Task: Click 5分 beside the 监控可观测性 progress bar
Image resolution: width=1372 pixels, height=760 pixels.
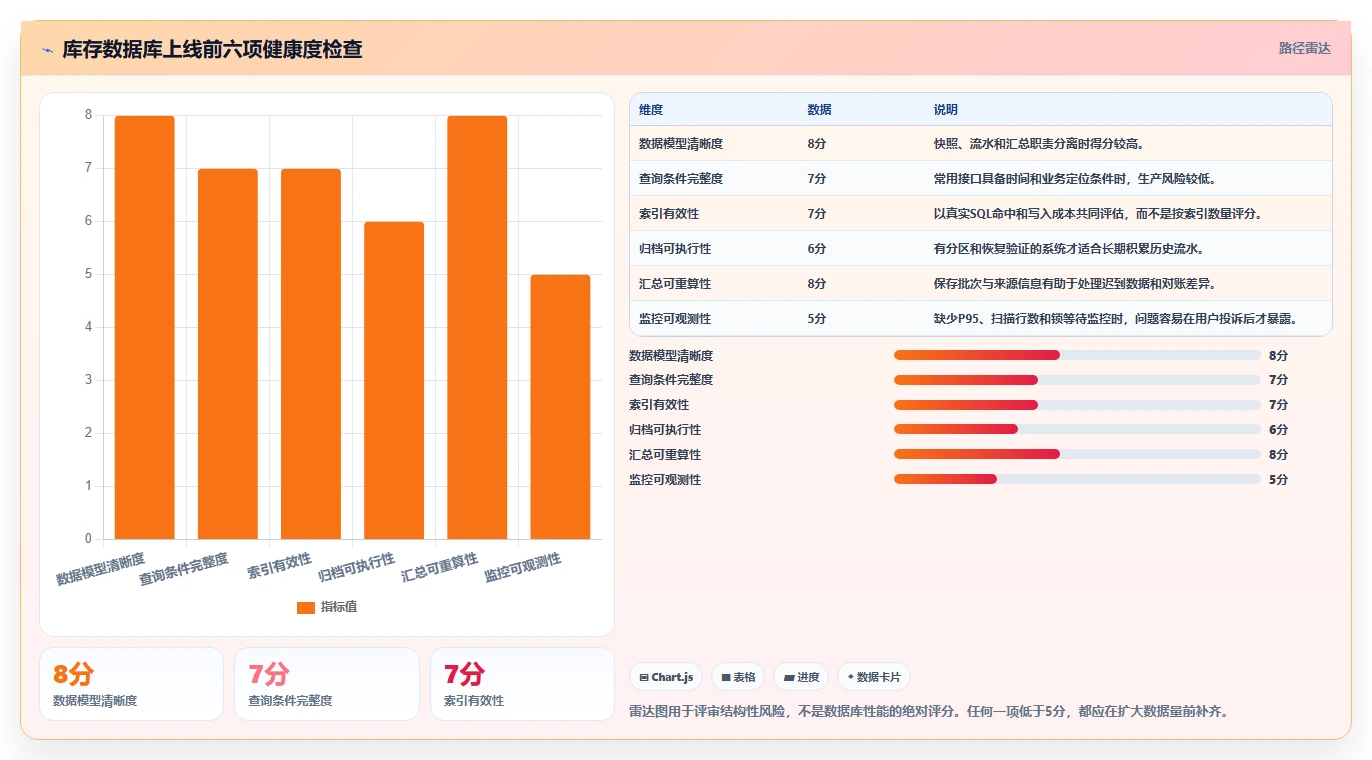Action: 1278,480
